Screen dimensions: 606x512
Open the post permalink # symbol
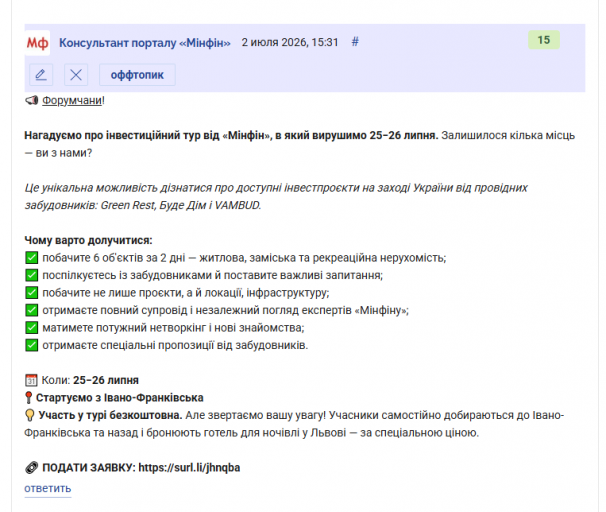pyautogui.click(x=355, y=42)
